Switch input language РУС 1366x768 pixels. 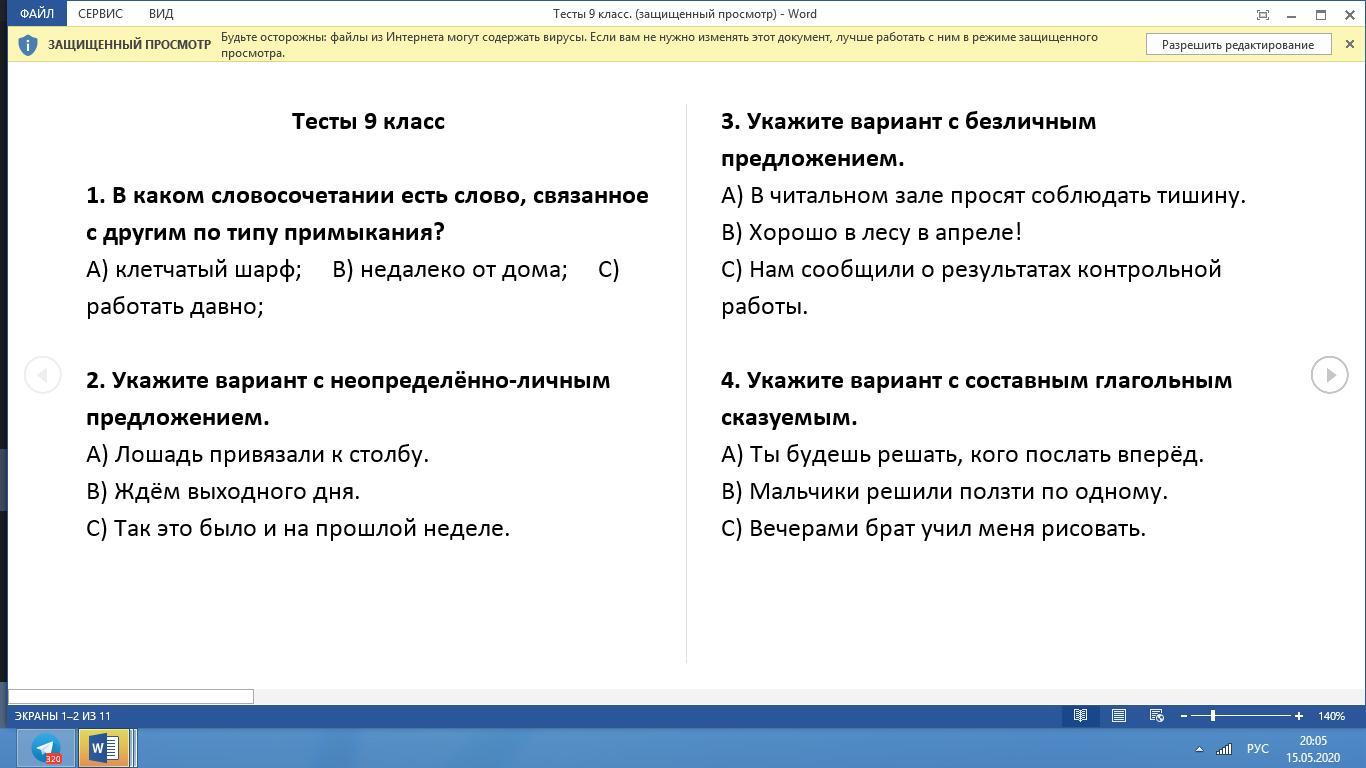click(1257, 749)
